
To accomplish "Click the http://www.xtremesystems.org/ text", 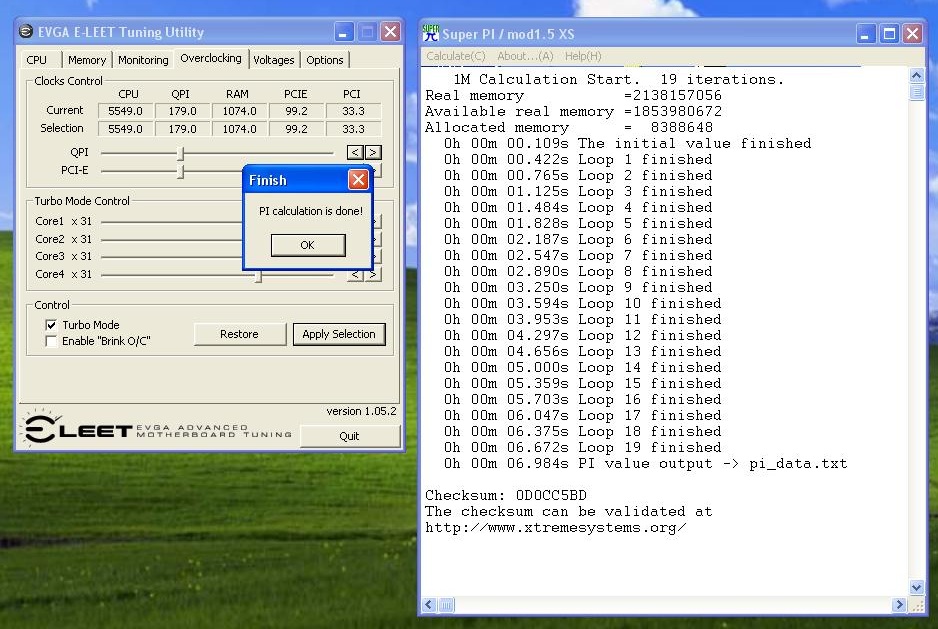I will pyautogui.click(x=556, y=528).
